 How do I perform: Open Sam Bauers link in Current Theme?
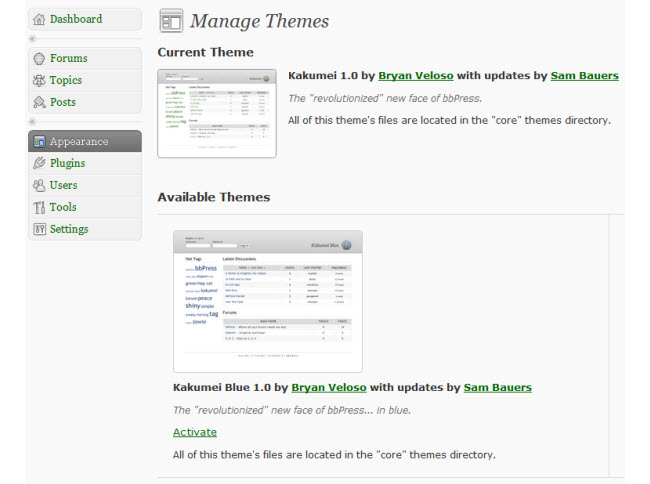pyautogui.click(x=585, y=76)
